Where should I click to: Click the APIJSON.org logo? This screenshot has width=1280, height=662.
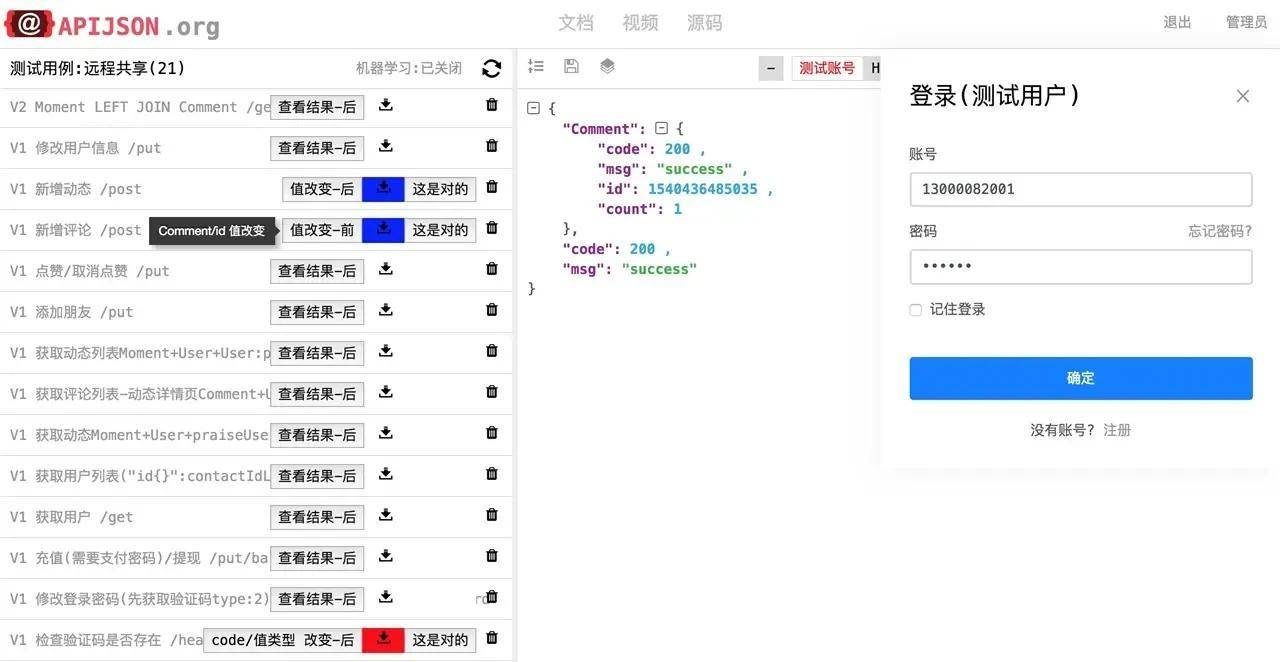point(112,24)
